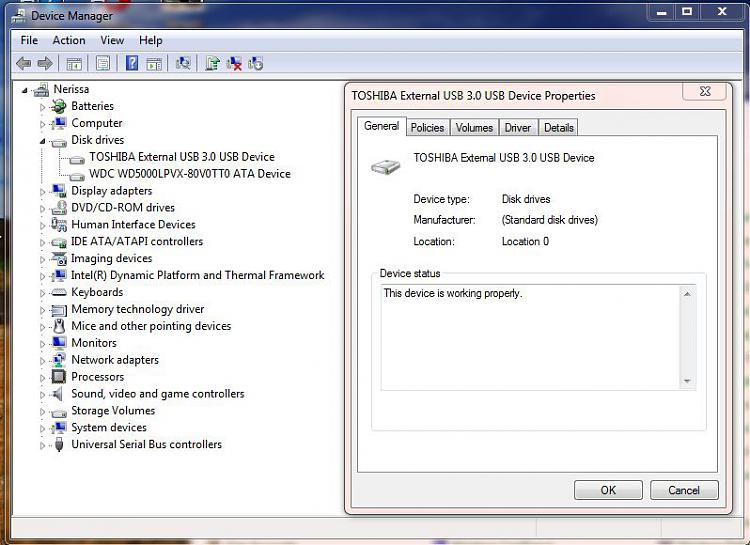Expand the Display adapters node
The image size is (750, 545).
click(42, 192)
